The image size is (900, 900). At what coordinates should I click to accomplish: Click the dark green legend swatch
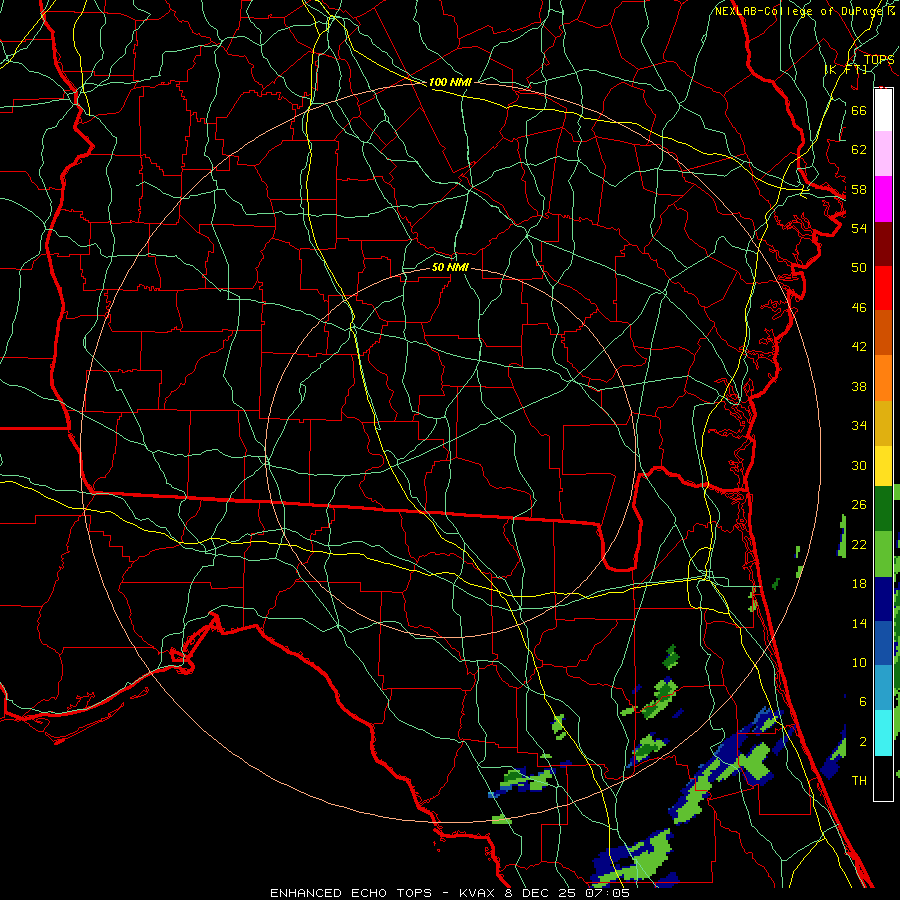(x=883, y=509)
